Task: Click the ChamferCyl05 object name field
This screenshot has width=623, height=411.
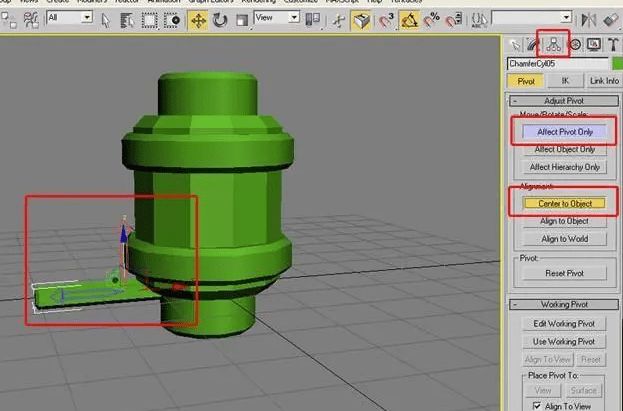Action: tap(558, 64)
